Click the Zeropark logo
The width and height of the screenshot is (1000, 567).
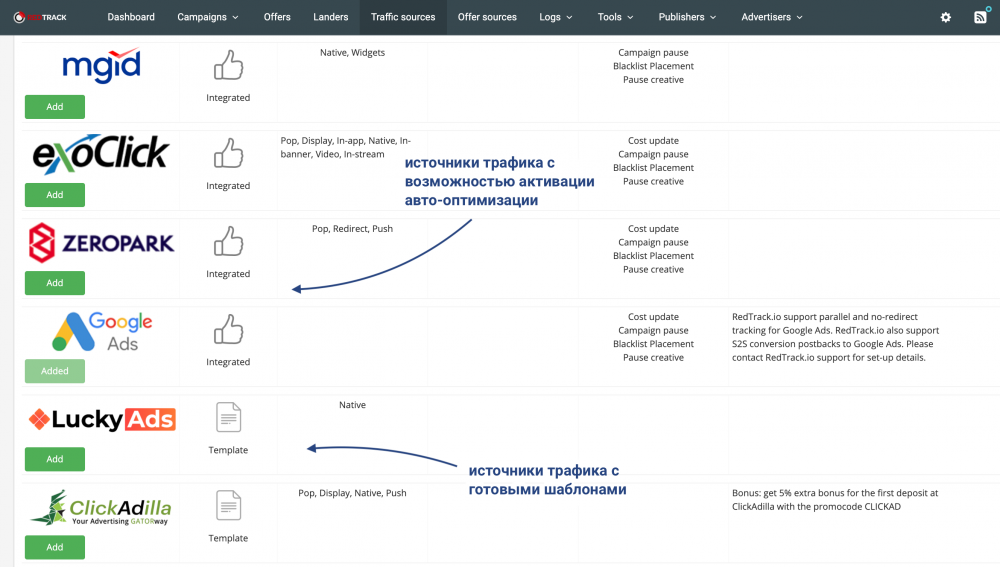[x=101, y=242]
